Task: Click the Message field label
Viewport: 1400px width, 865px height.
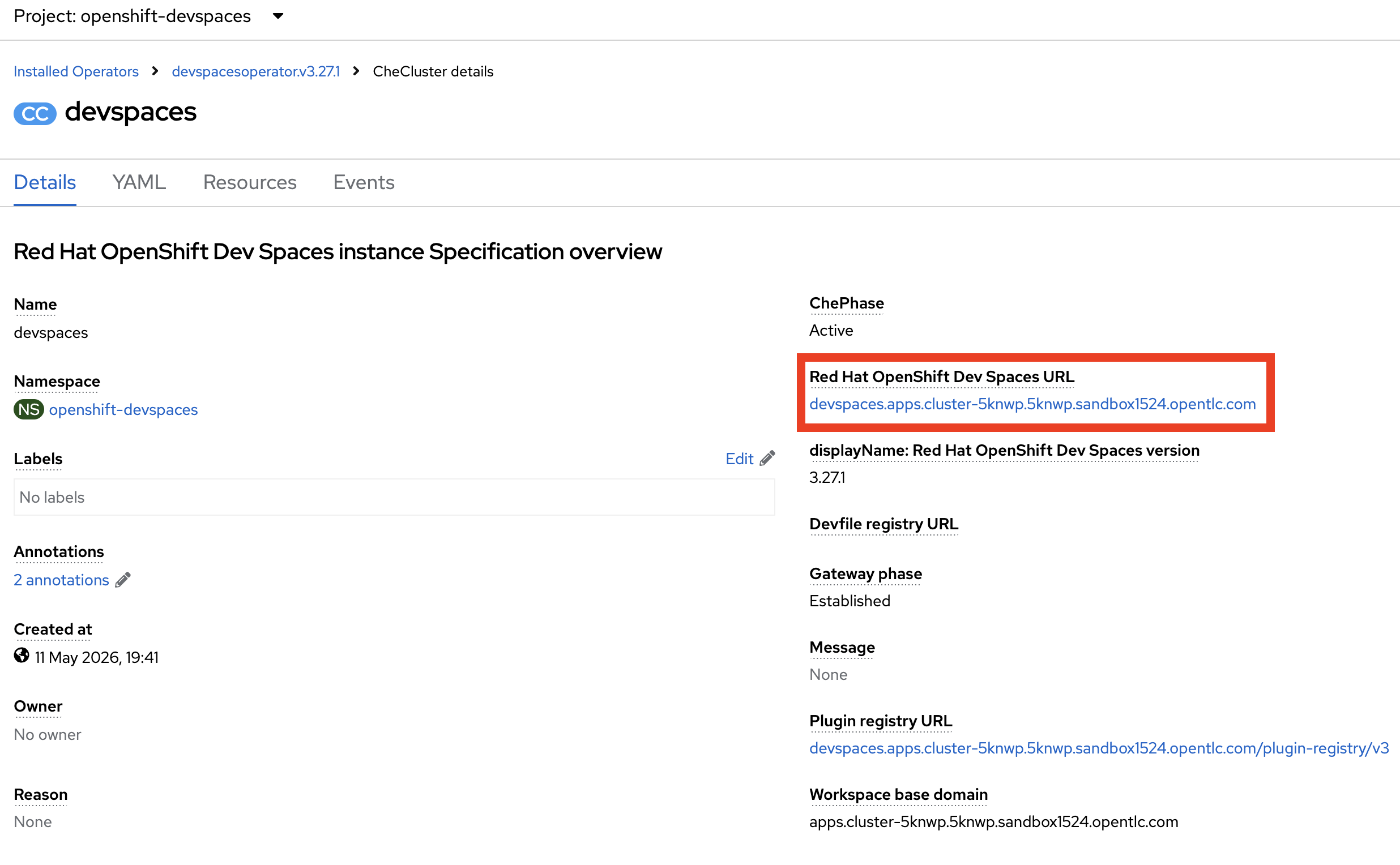Action: (842, 648)
